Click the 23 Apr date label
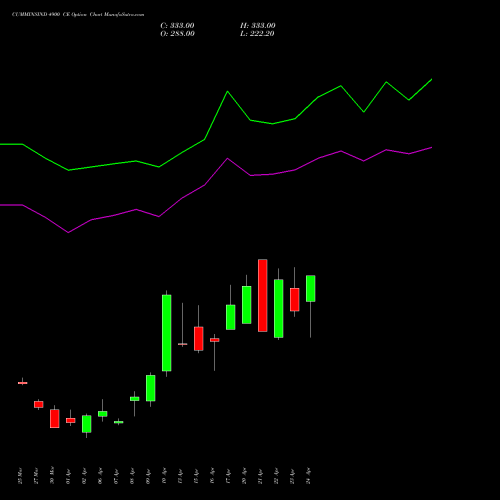The width and height of the screenshot is (500, 500). (x=292, y=476)
